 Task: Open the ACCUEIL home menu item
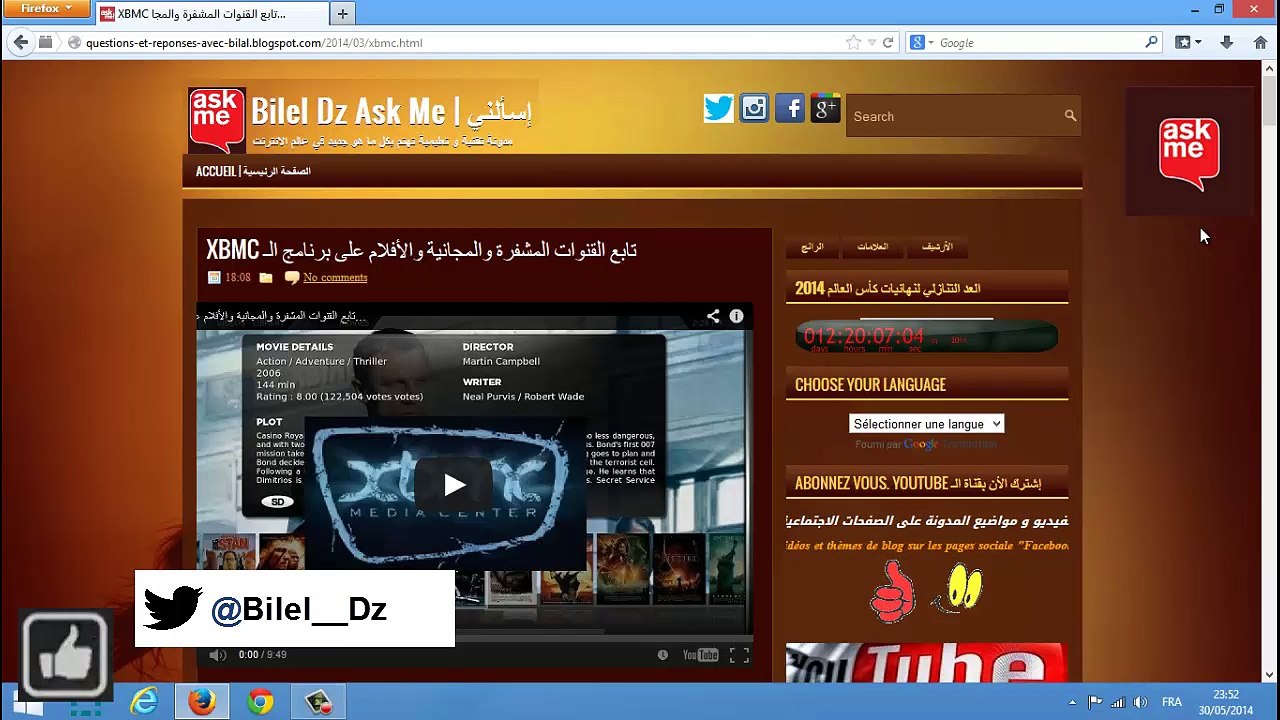click(253, 171)
